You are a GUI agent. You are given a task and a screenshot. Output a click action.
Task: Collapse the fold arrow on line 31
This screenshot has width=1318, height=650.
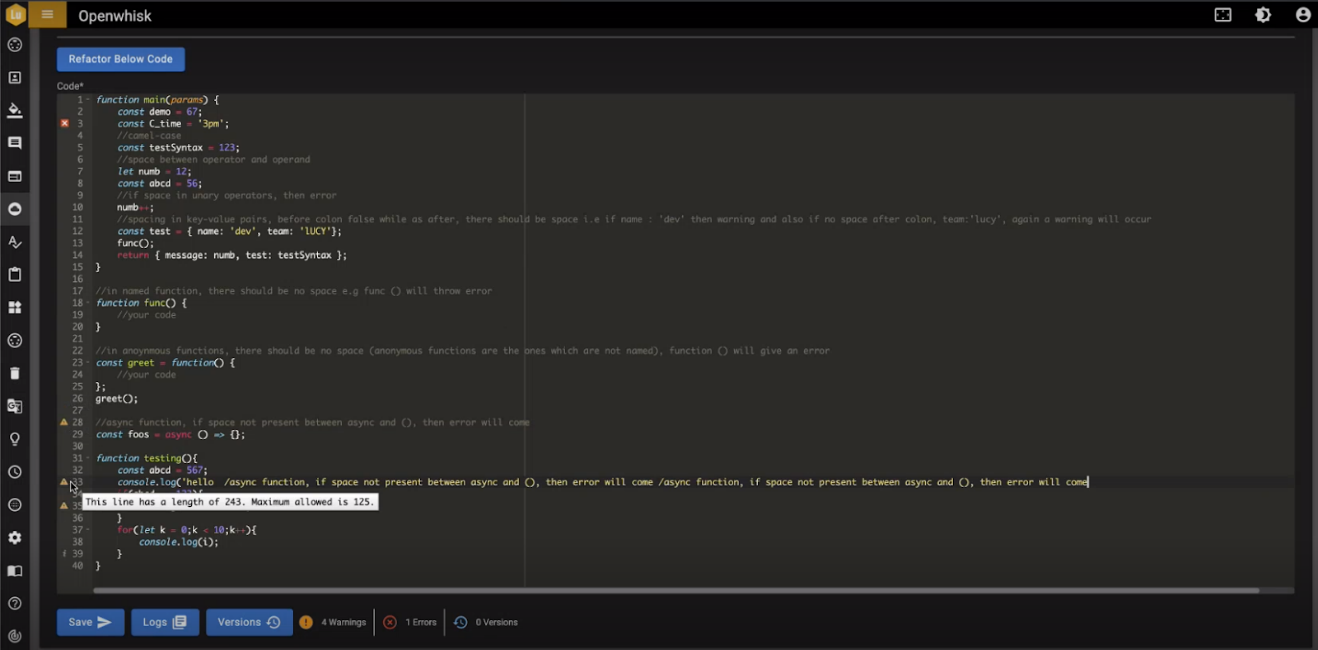[88, 458]
